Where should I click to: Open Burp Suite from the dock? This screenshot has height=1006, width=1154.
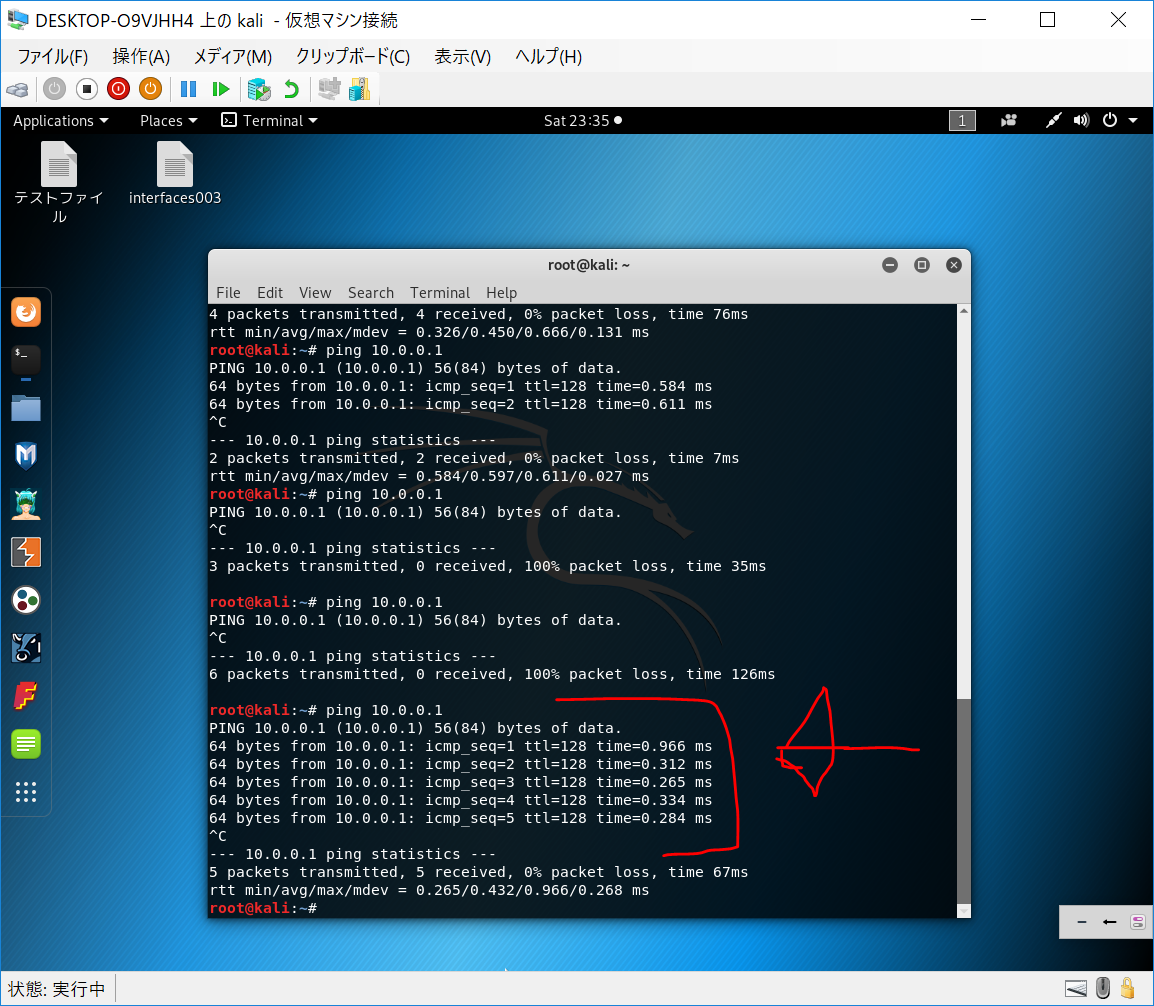point(26,552)
